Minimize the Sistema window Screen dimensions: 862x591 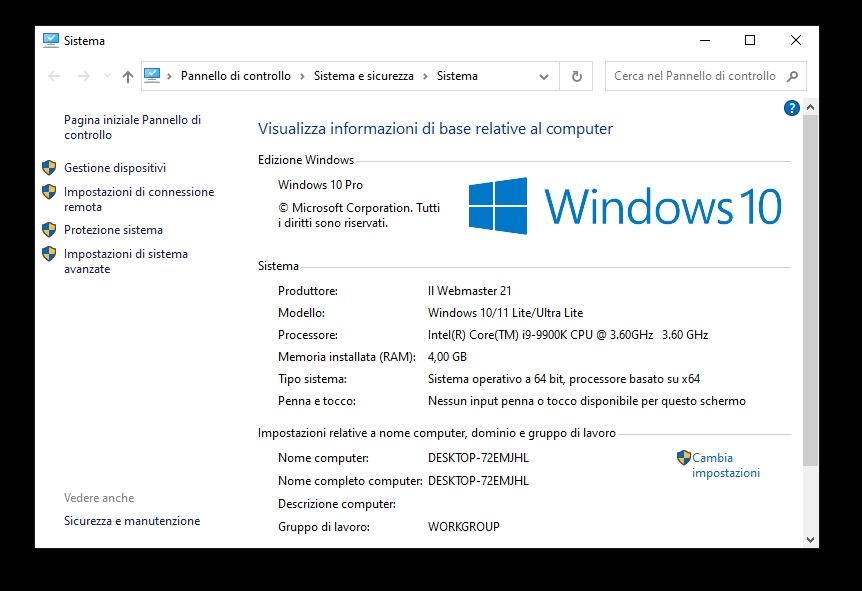705,40
